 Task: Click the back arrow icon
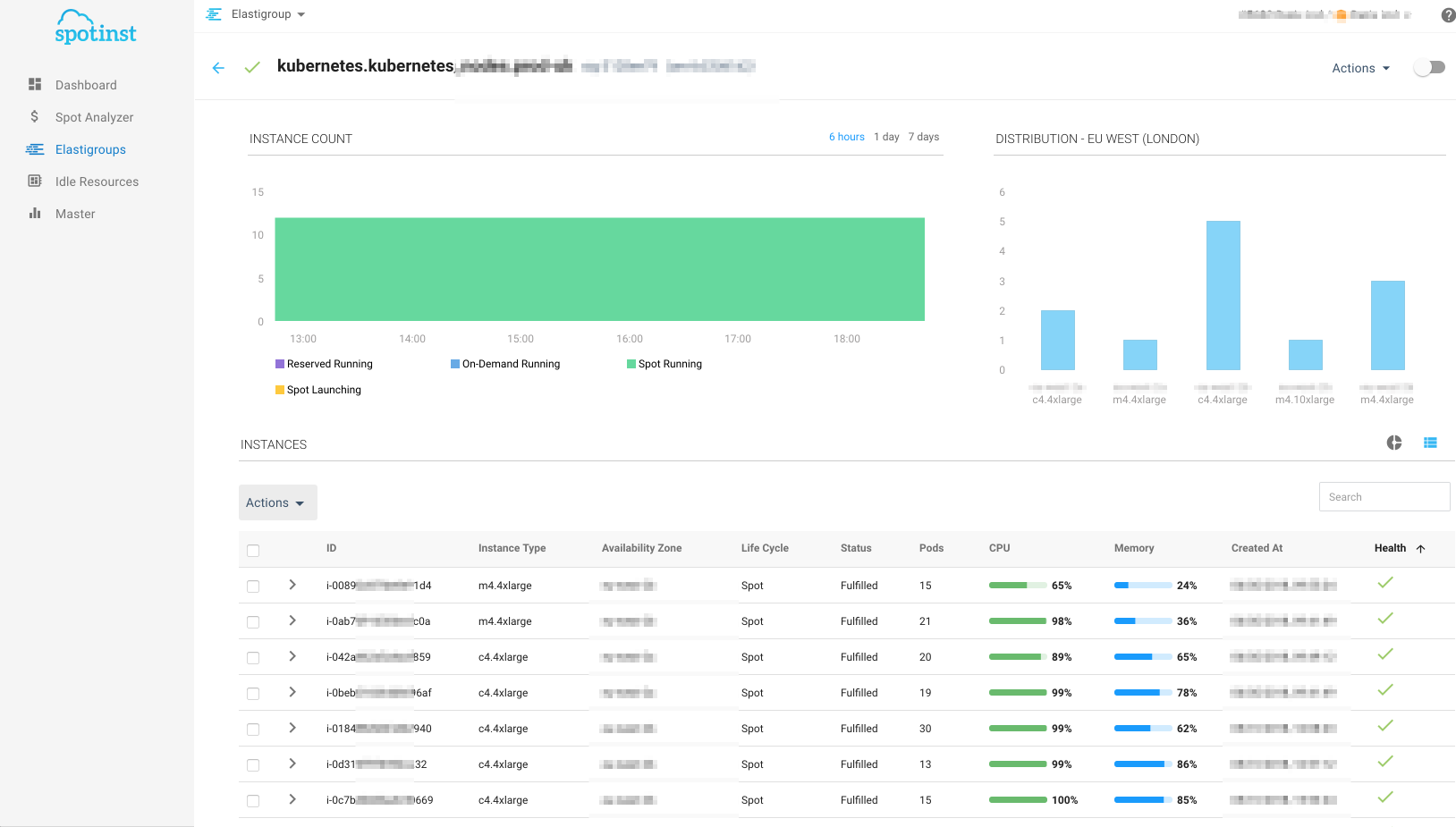pyautogui.click(x=218, y=68)
